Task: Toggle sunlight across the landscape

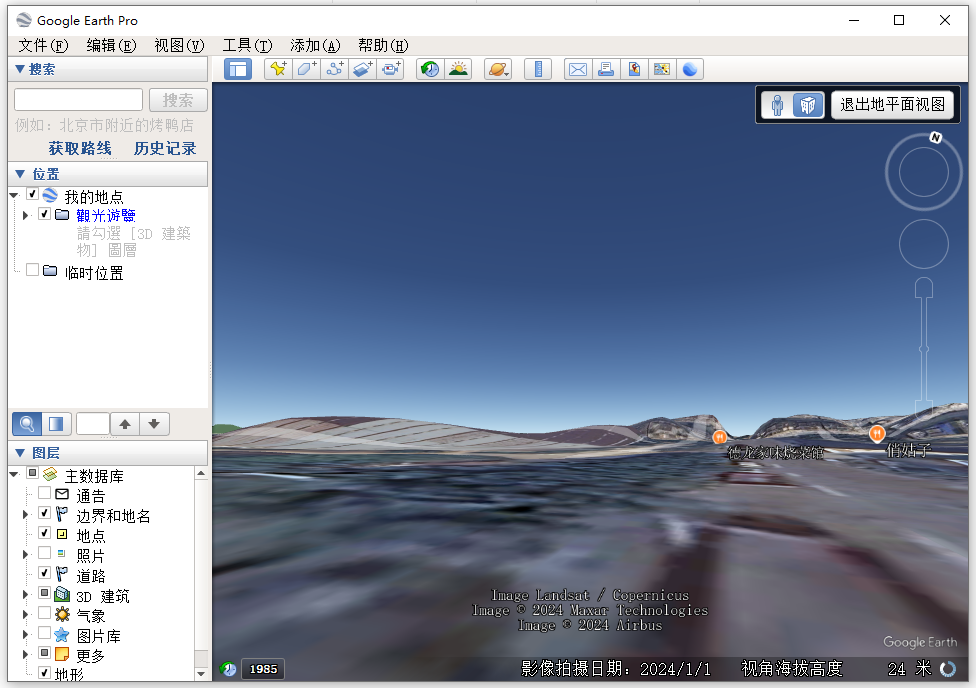Action: [x=458, y=69]
